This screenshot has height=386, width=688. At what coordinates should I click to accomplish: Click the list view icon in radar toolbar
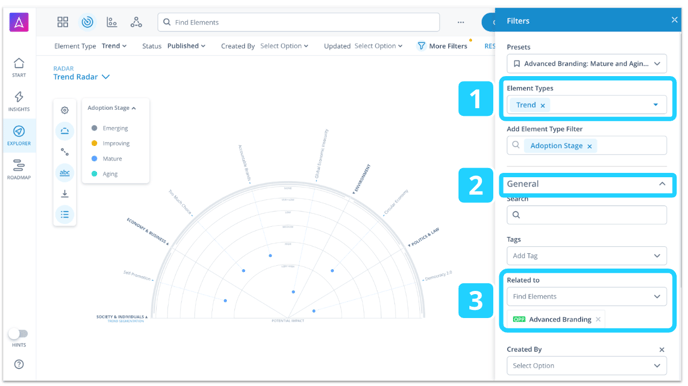point(64,214)
